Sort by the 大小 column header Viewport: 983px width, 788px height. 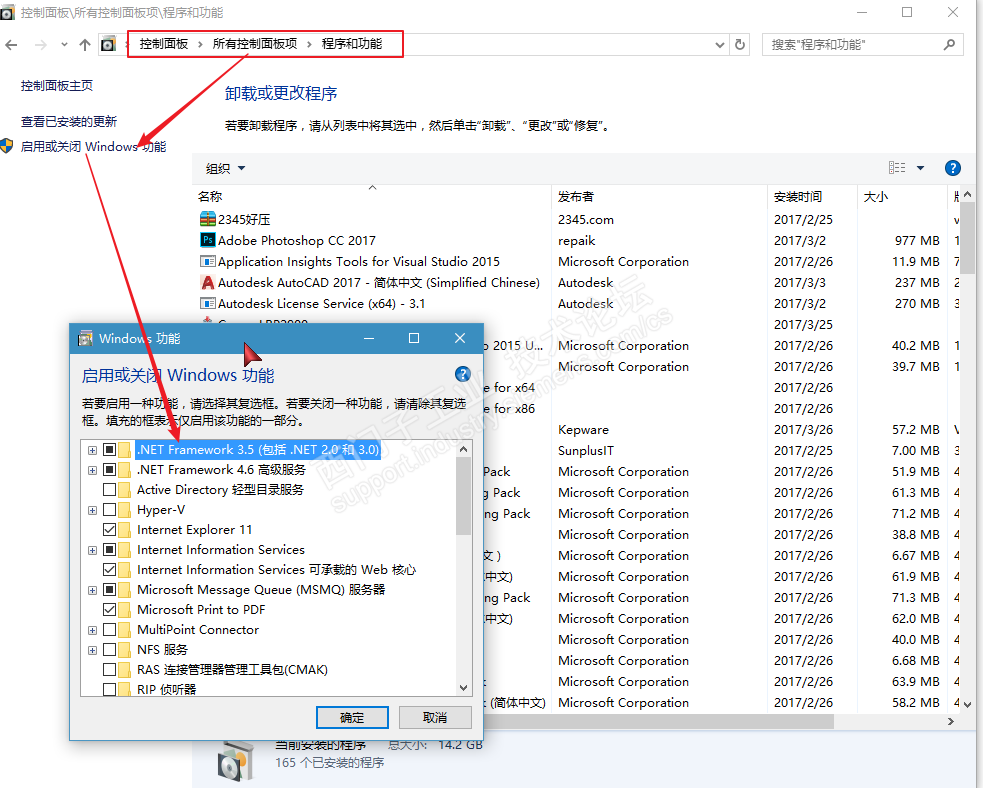[x=902, y=196]
